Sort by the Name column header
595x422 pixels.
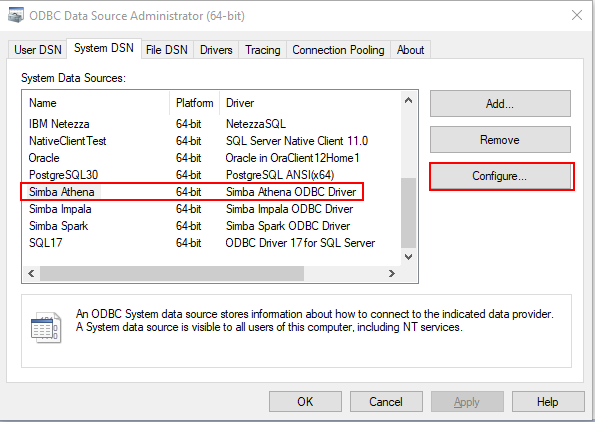point(96,103)
